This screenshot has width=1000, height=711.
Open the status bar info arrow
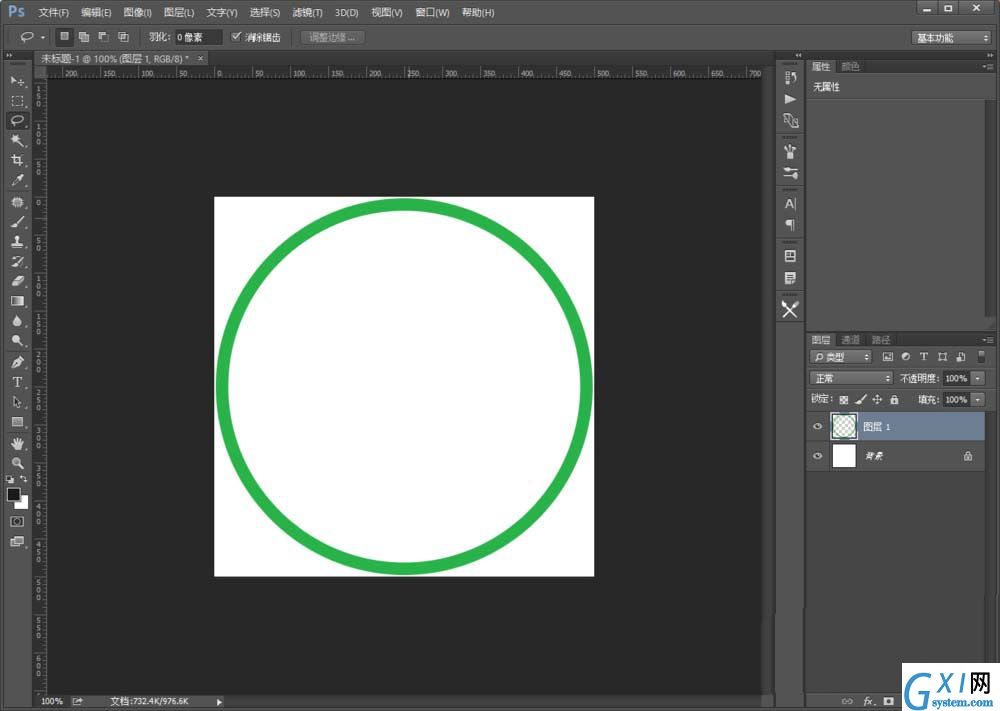(x=219, y=701)
